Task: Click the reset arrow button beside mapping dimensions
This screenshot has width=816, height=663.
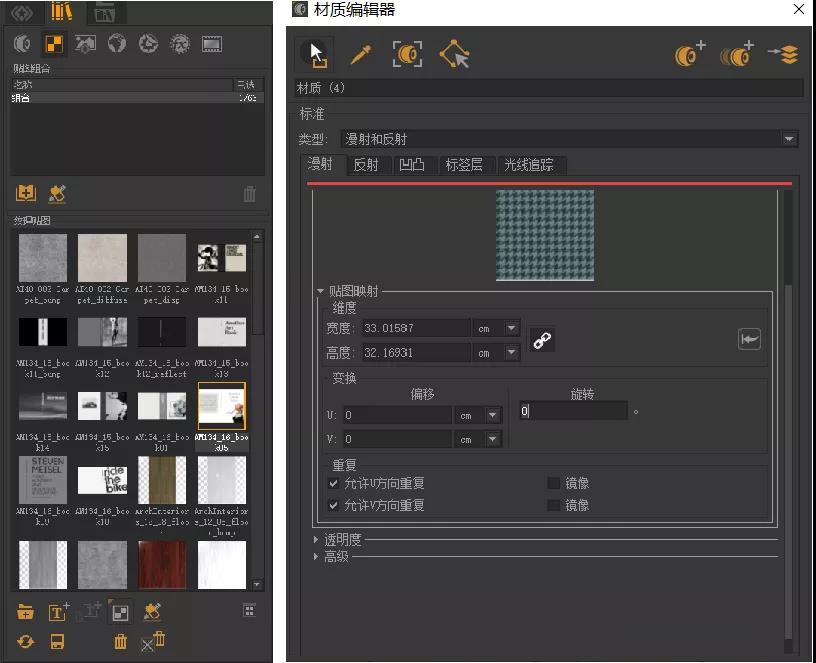Action: click(x=750, y=338)
